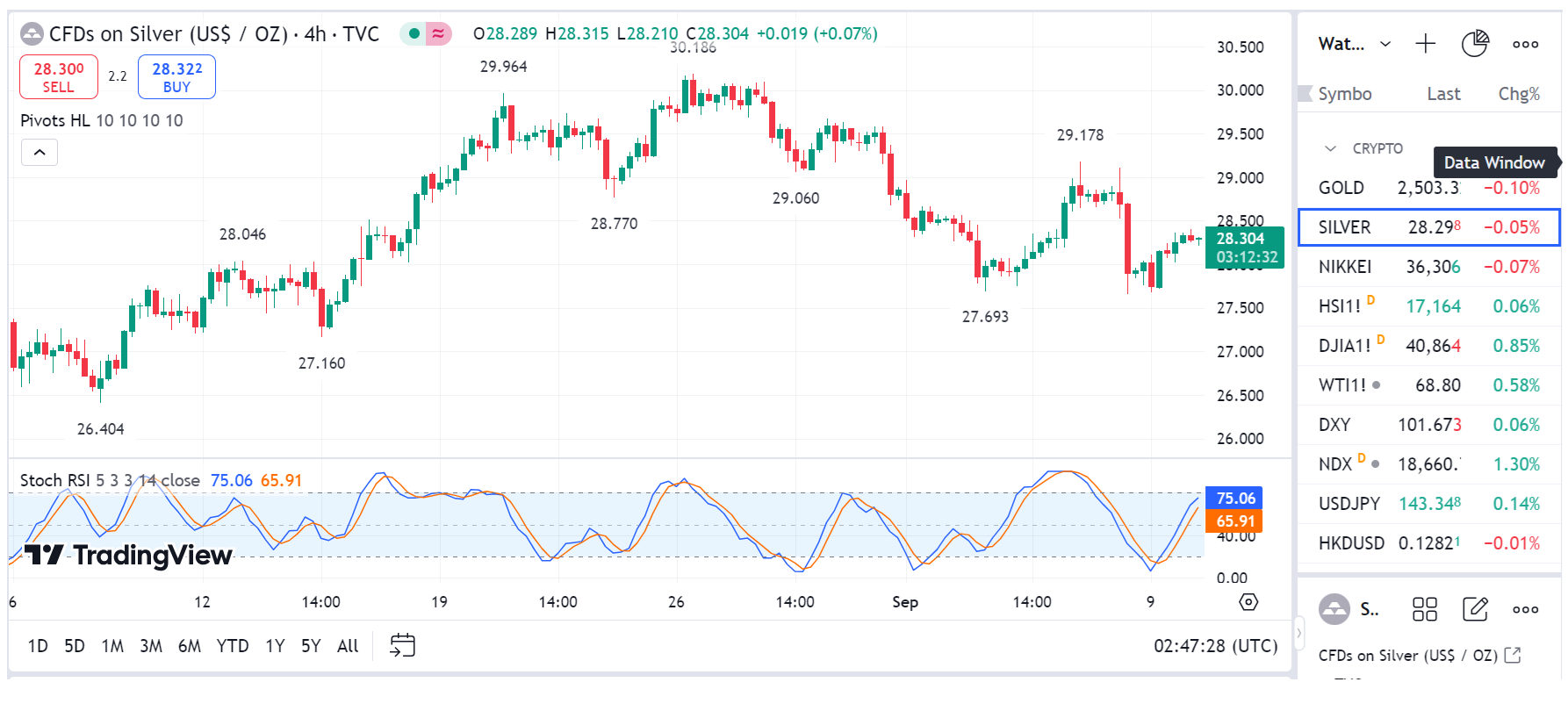Click the 28.322 BUY button

176,77
